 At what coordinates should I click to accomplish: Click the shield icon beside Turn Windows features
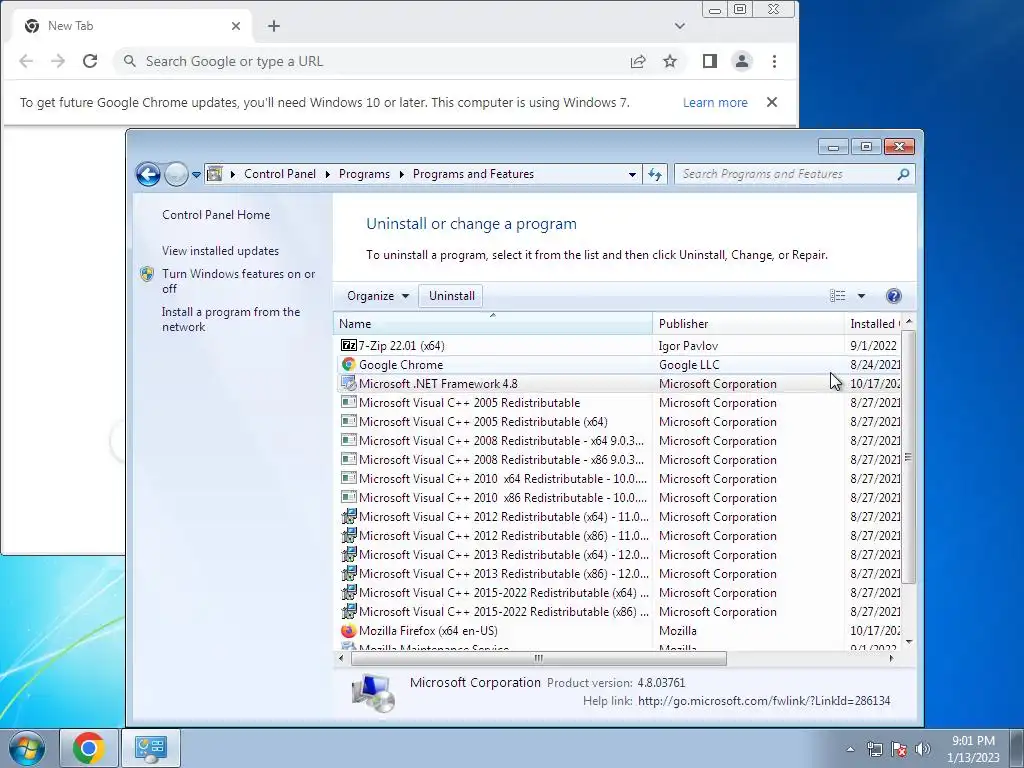148,274
